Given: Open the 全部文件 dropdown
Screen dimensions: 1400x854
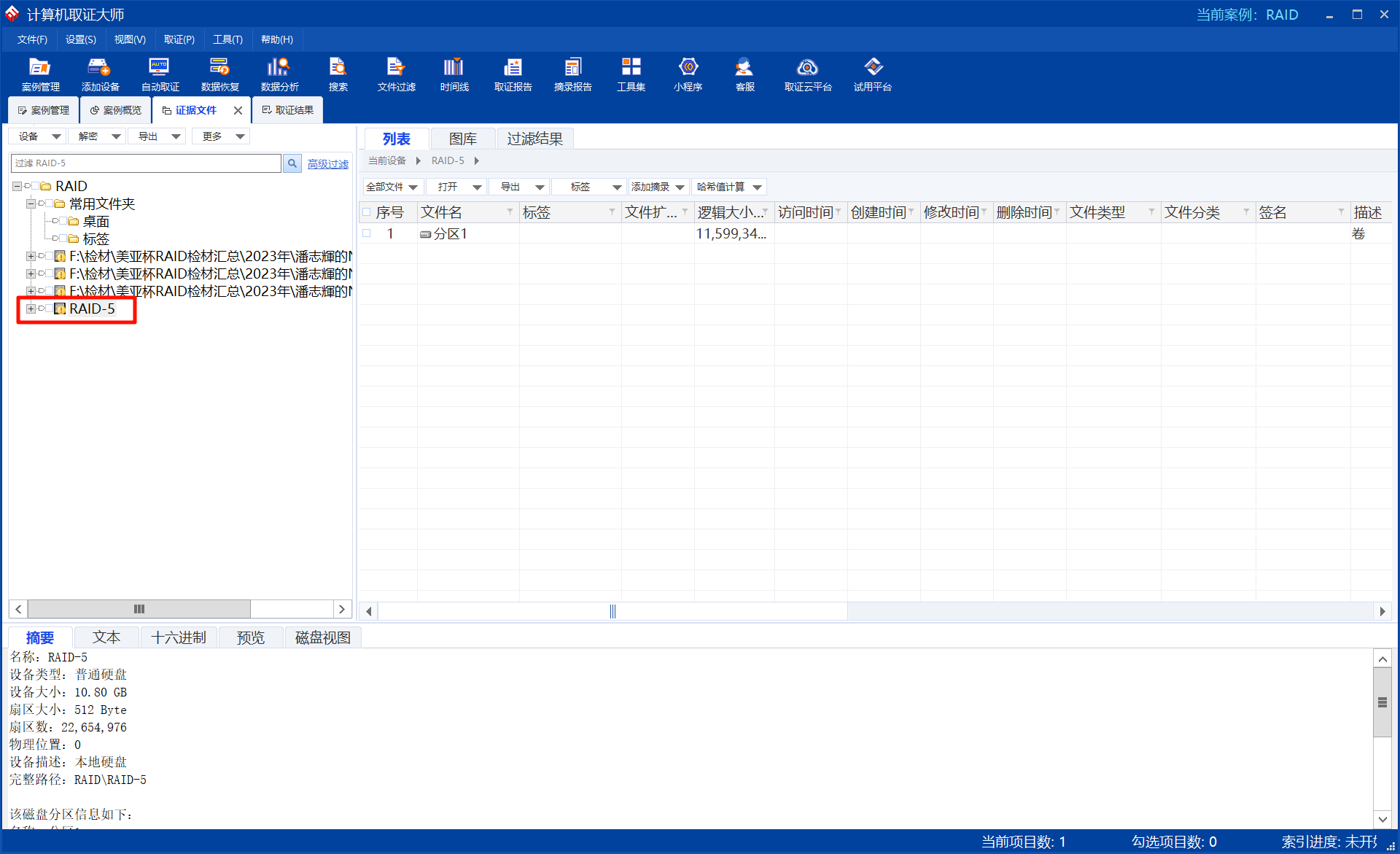Looking at the screenshot, I should point(392,187).
